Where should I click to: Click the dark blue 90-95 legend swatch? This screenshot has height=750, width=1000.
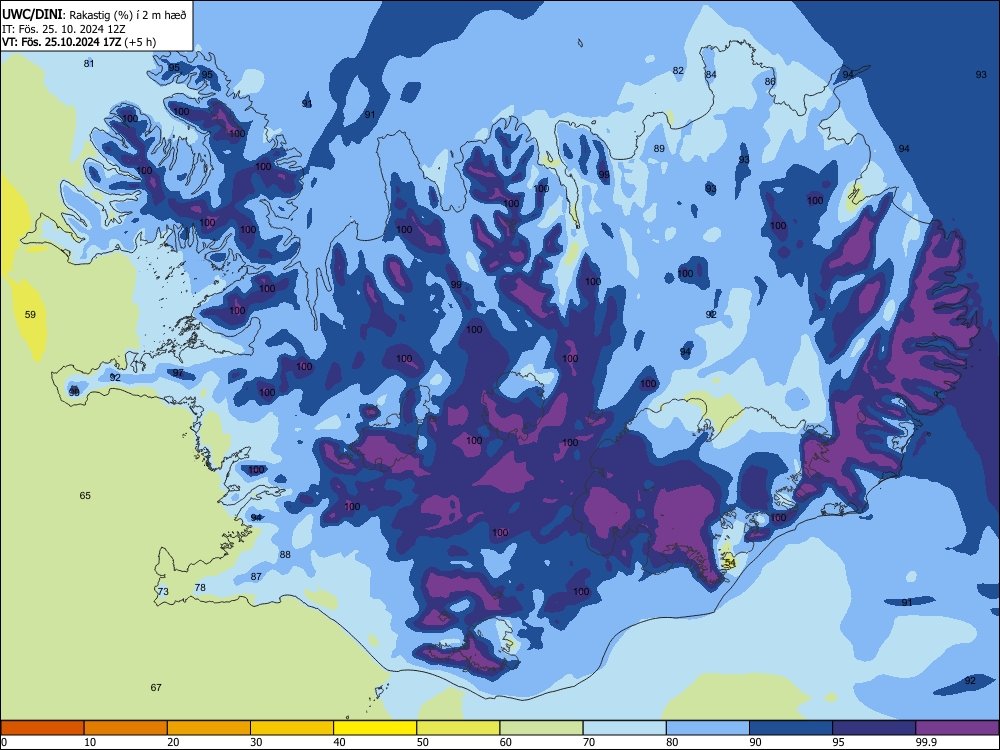pos(791,728)
